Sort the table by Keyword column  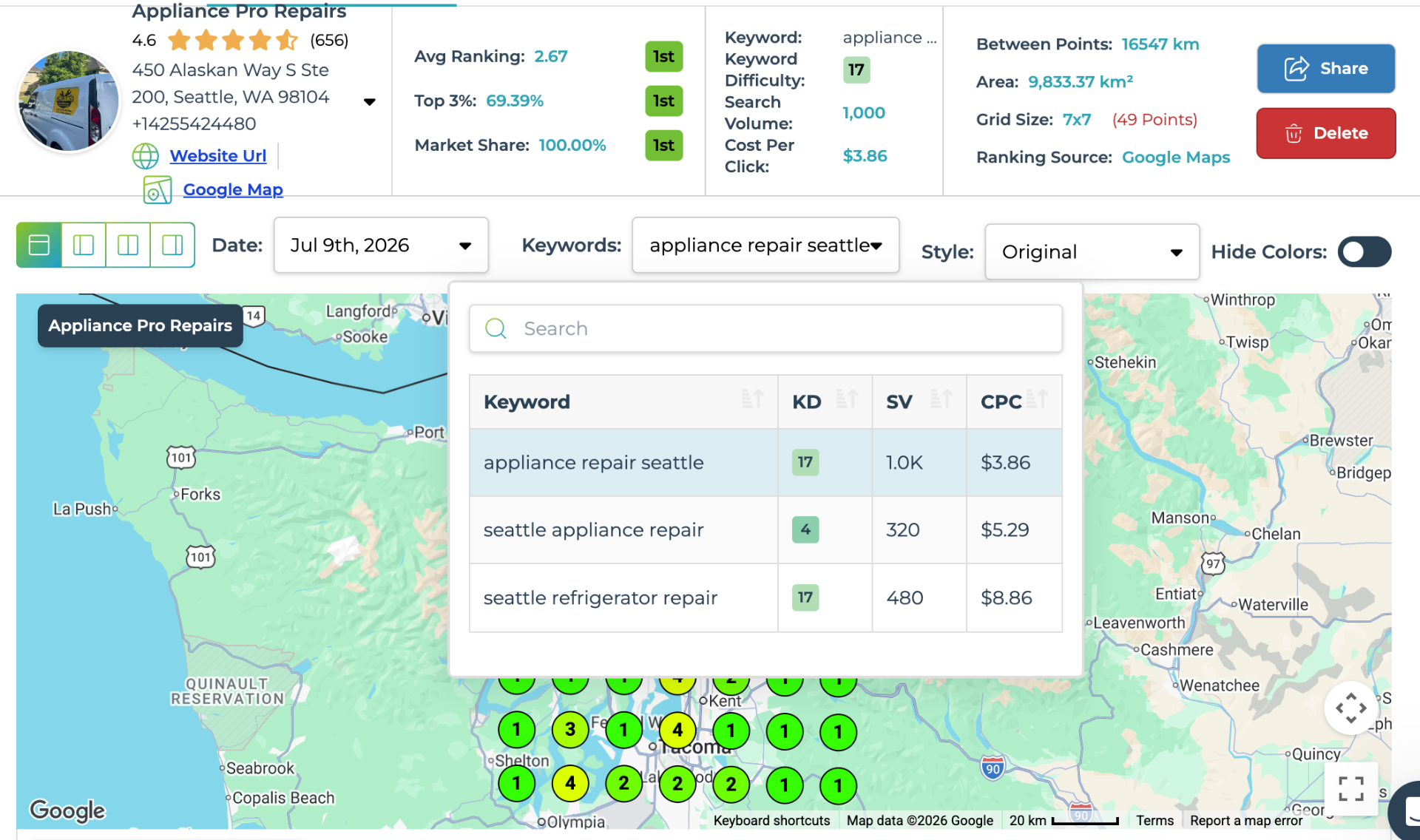point(752,400)
